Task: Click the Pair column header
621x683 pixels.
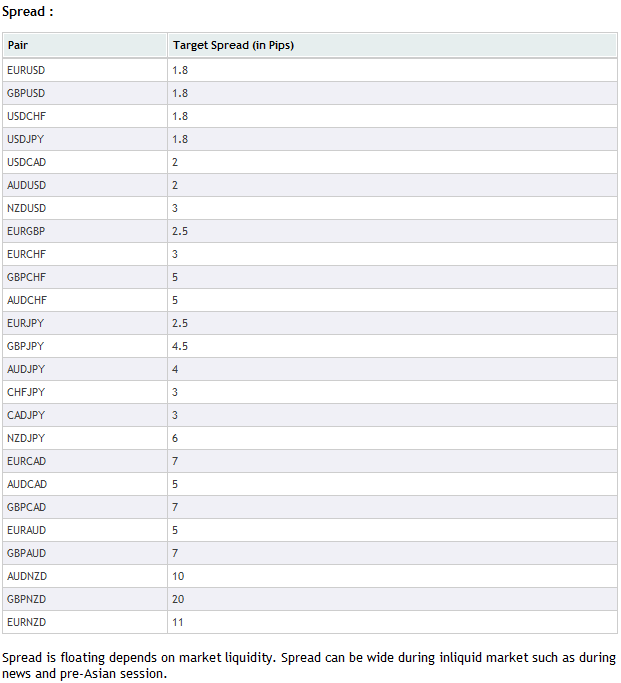Action: (x=85, y=45)
